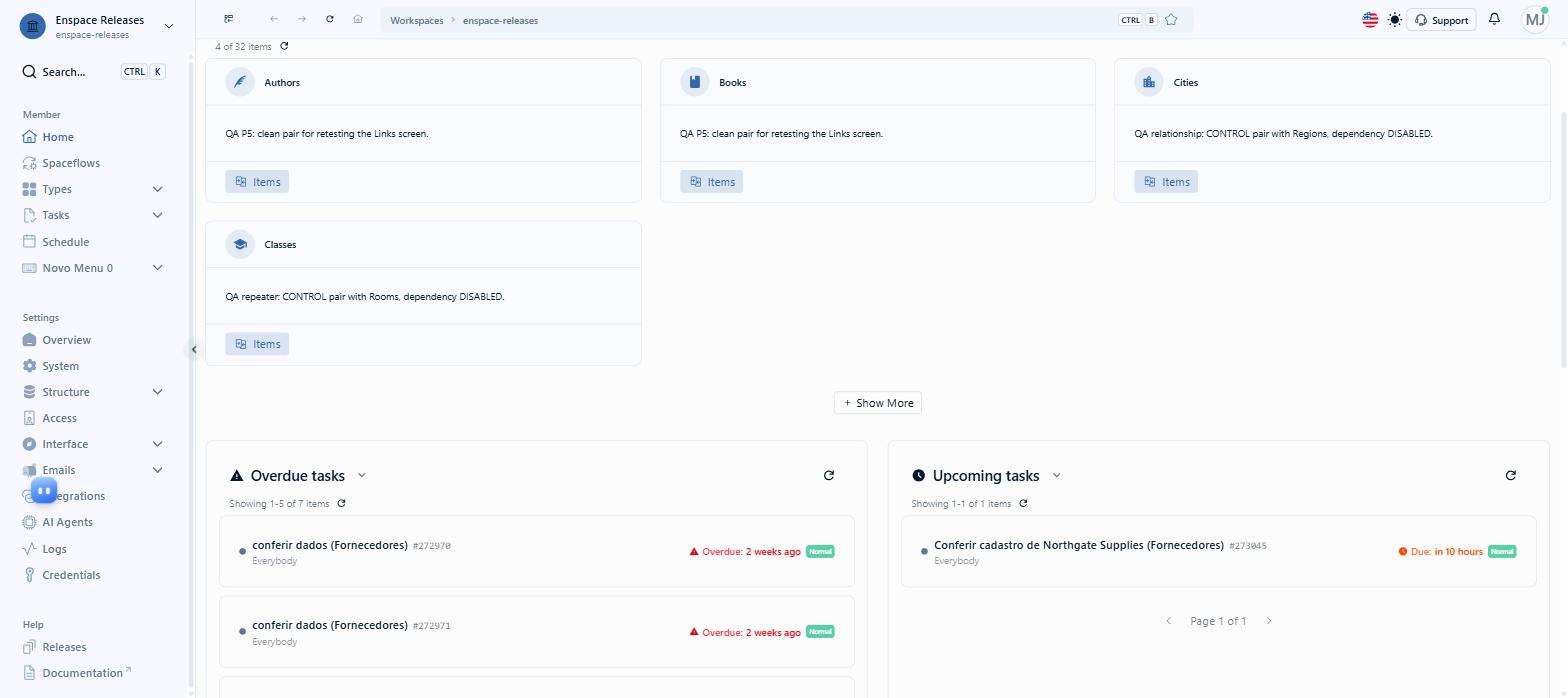1568x698 pixels.
Task: Click the System gear icon
Action: click(x=29, y=366)
